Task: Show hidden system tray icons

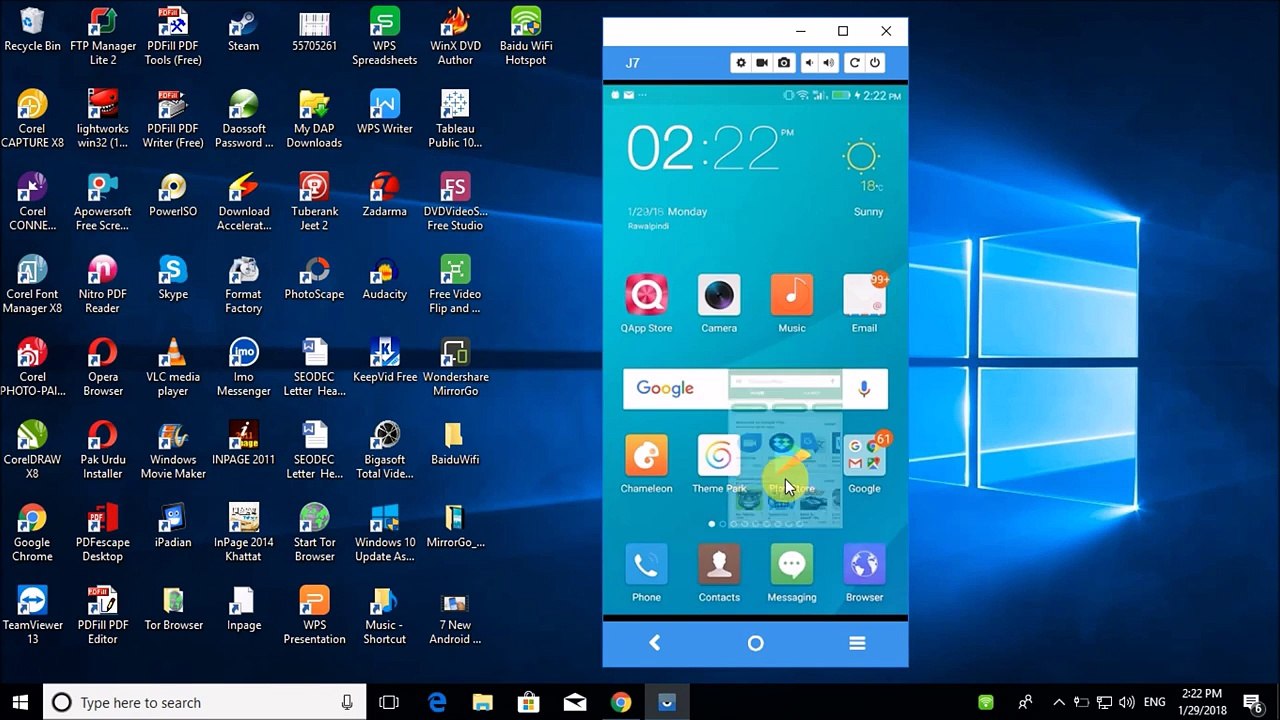Action: [1059, 702]
